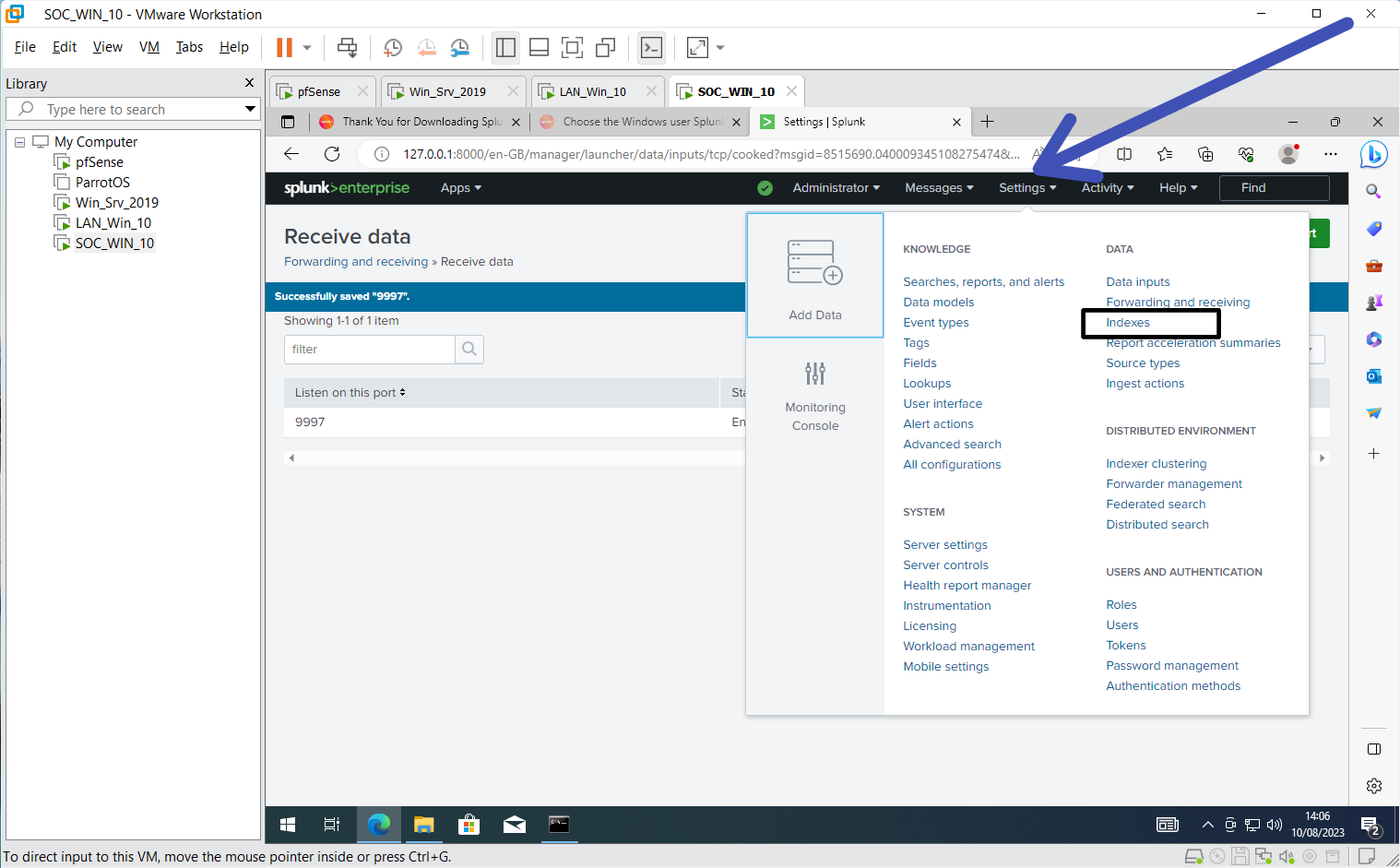
Task: Take a snapshot of this VM
Action: click(393, 47)
